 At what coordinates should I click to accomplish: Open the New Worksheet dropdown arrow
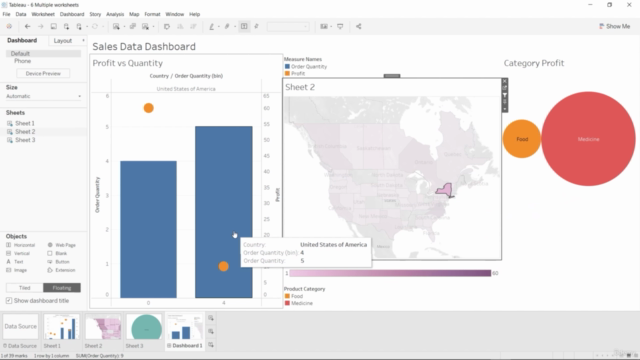(124, 27)
